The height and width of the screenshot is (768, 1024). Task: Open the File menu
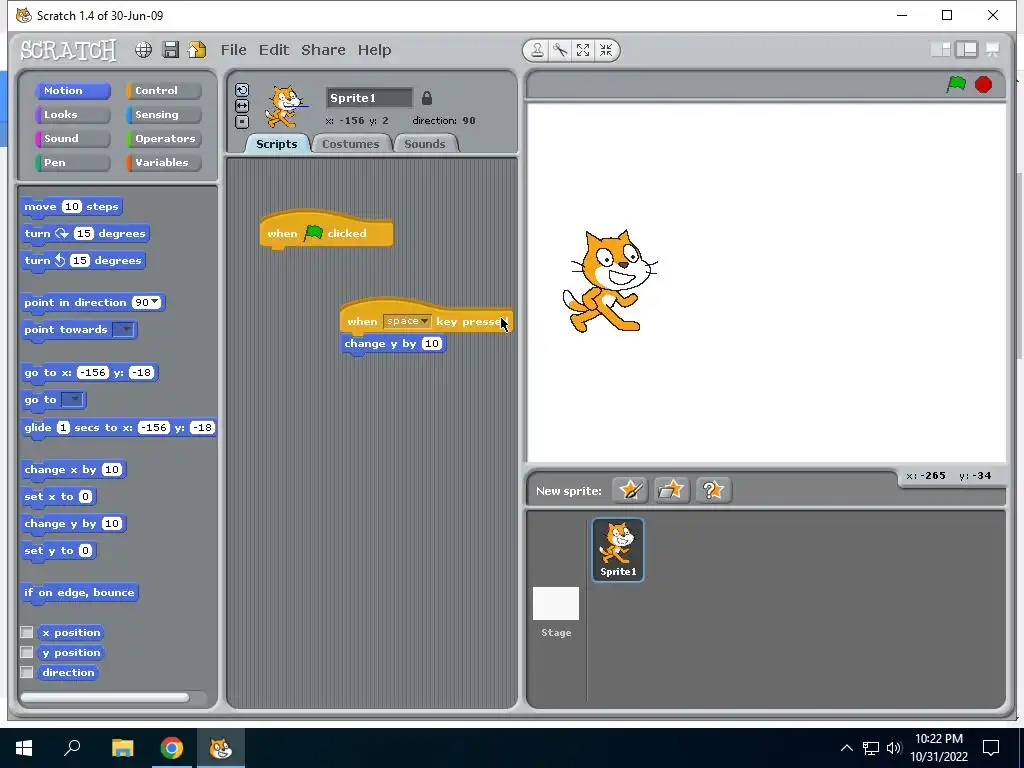[x=234, y=50]
